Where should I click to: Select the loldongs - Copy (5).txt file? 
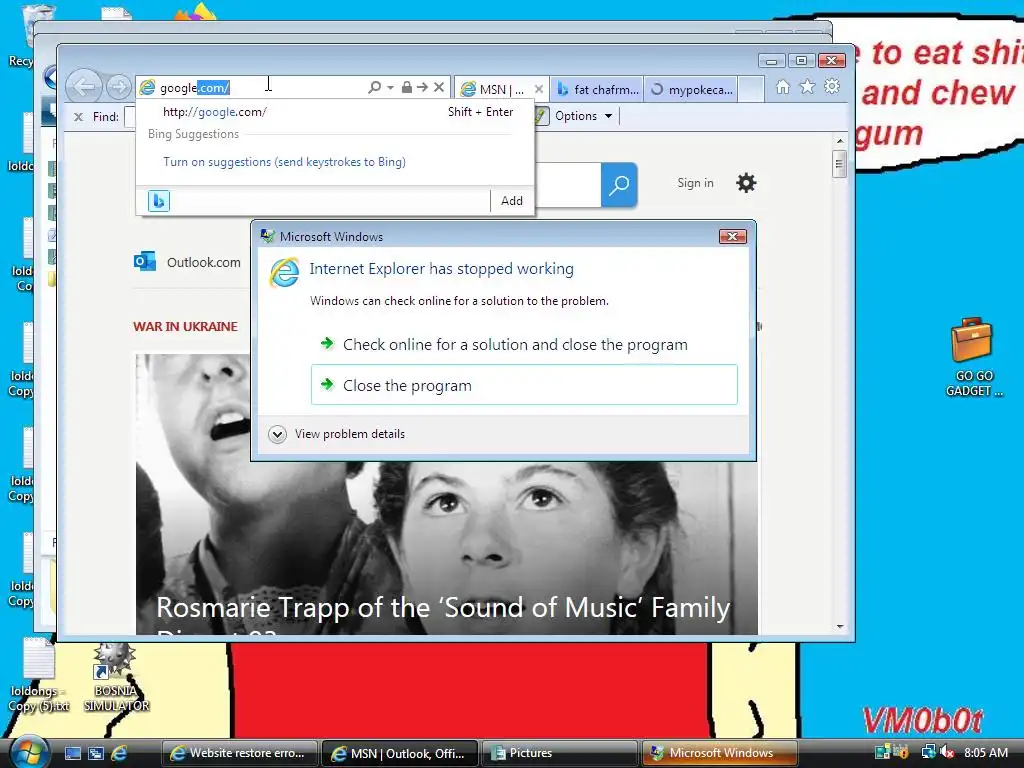click(x=39, y=676)
